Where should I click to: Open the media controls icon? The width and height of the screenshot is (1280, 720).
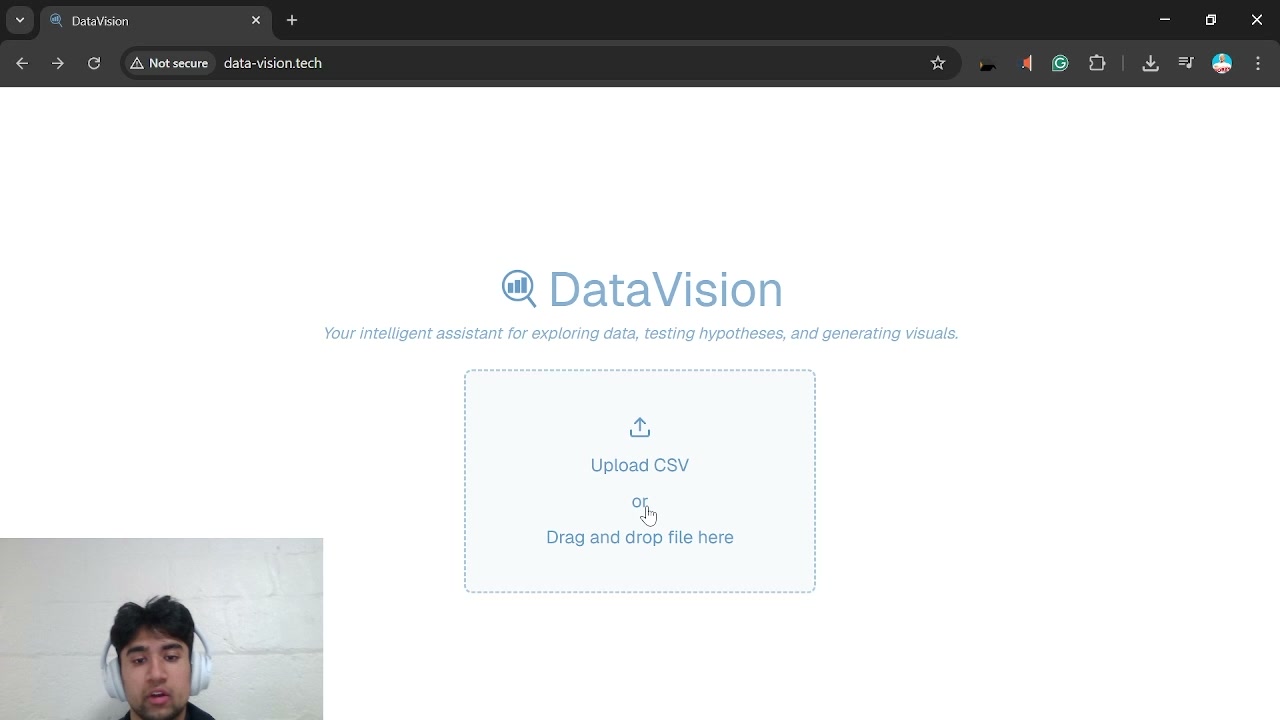click(1186, 63)
